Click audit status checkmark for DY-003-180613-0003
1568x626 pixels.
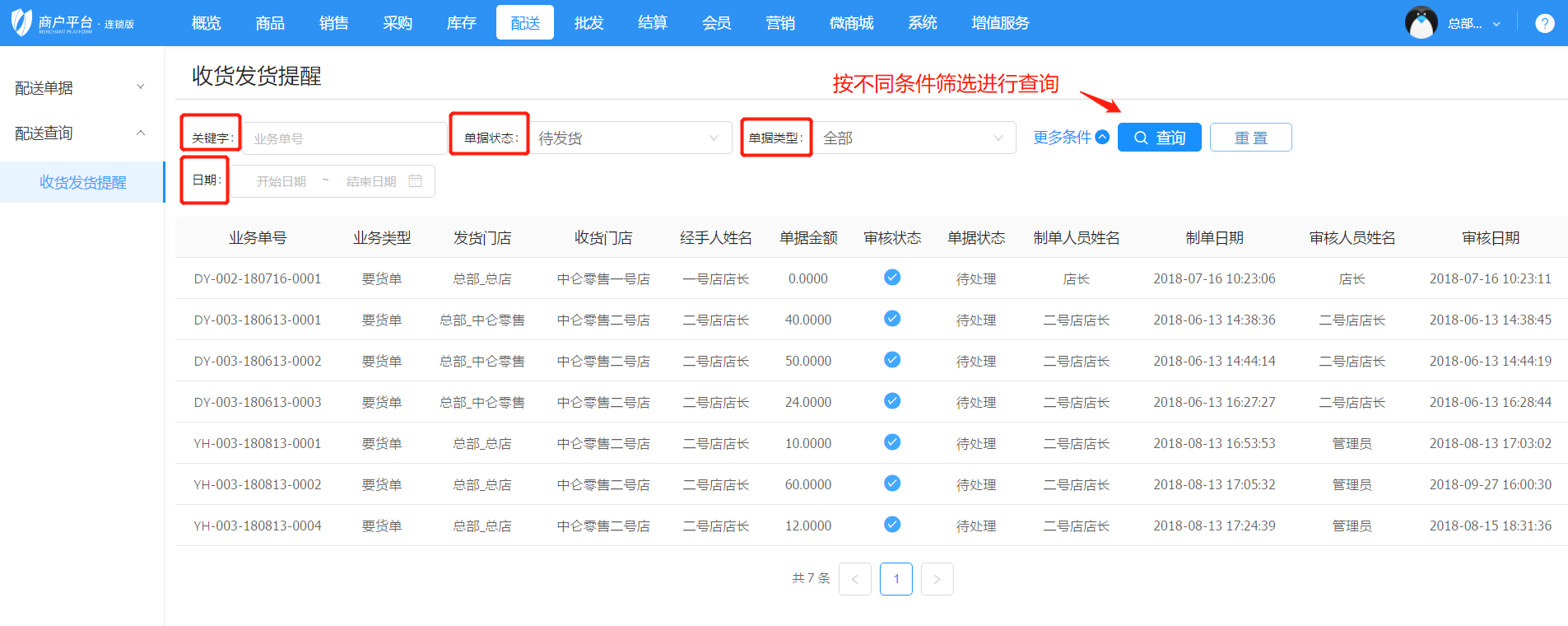[x=891, y=401]
